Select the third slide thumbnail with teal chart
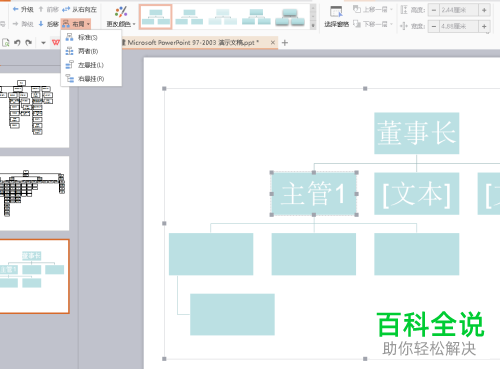 coord(34,276)
